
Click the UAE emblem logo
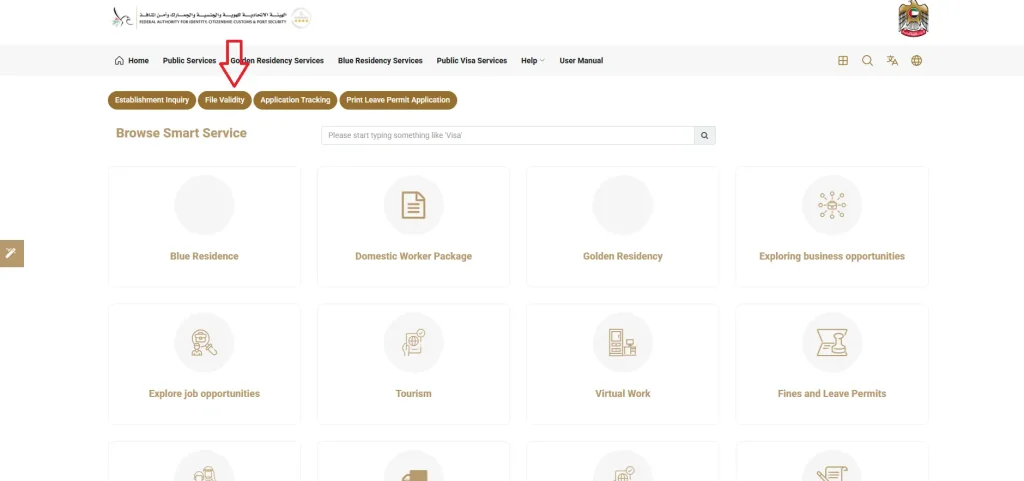[913, 18]
